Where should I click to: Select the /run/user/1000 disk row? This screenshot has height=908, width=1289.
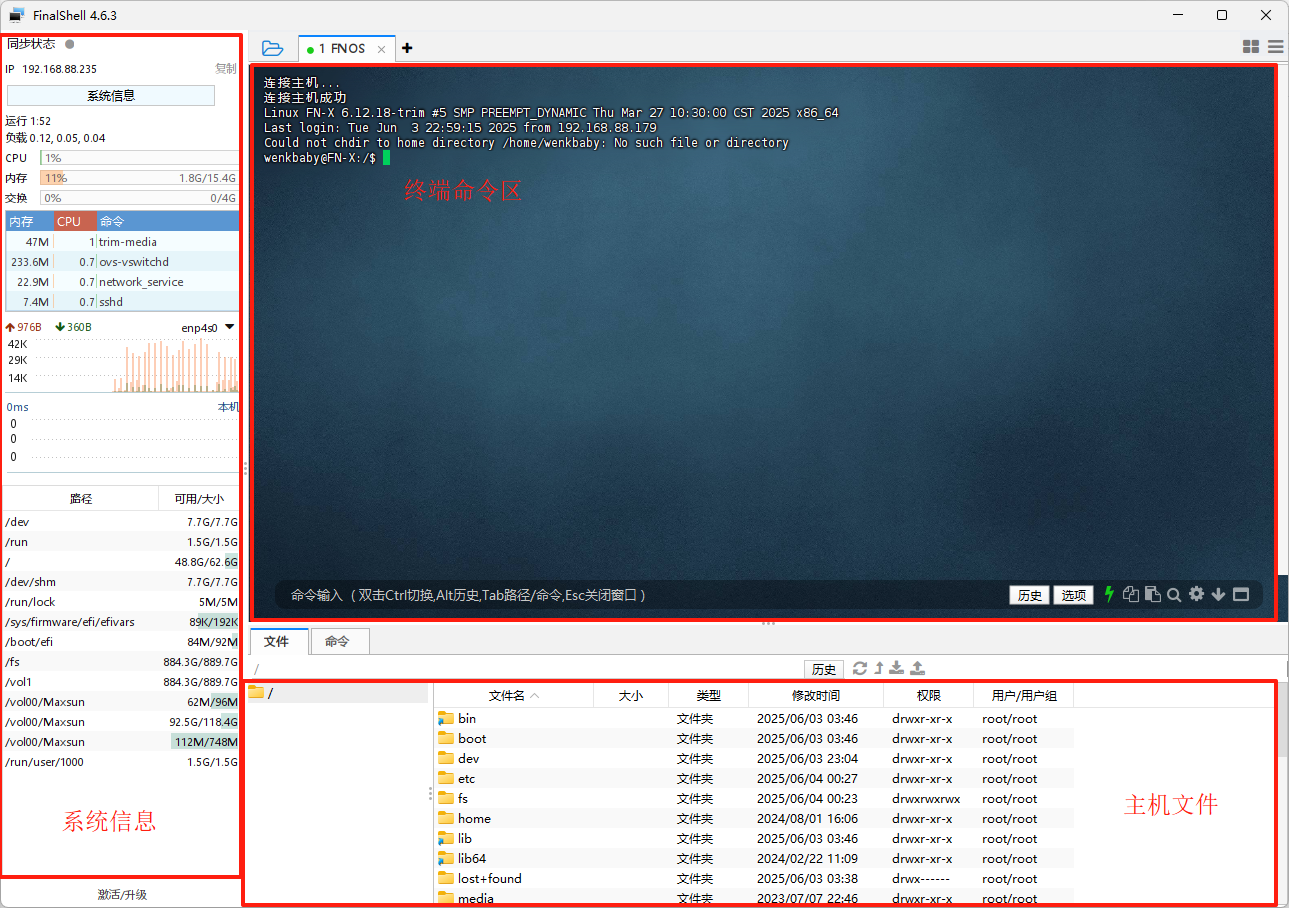tap(121, 762)
